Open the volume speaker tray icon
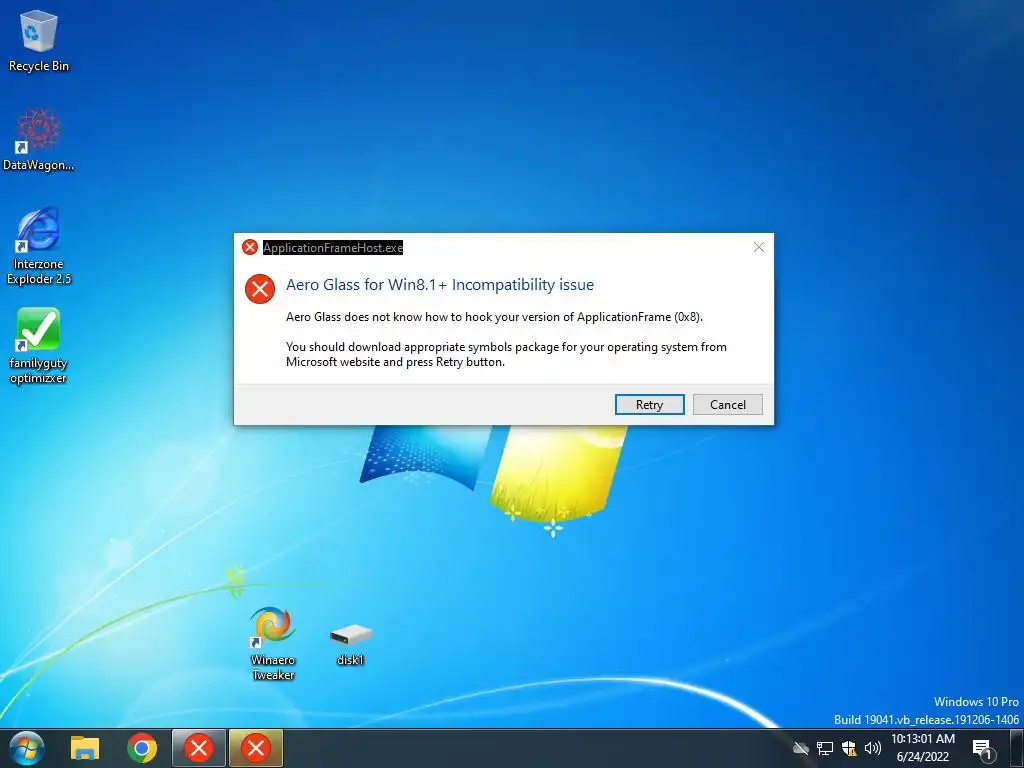Image resolution: width=1024 pixels, height=768 pixels. (872, 748)
